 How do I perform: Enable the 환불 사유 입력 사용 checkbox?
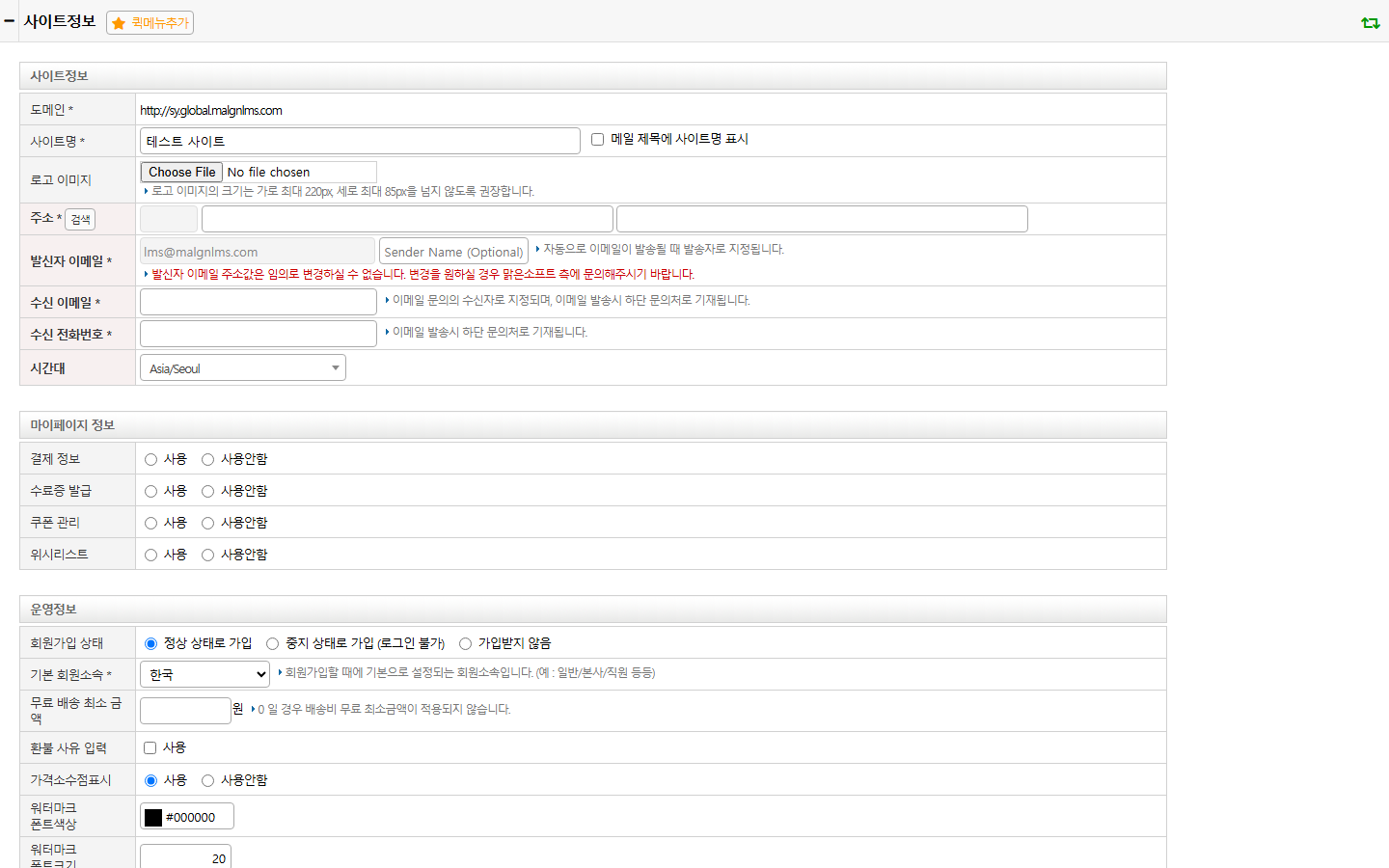(150, 747)
